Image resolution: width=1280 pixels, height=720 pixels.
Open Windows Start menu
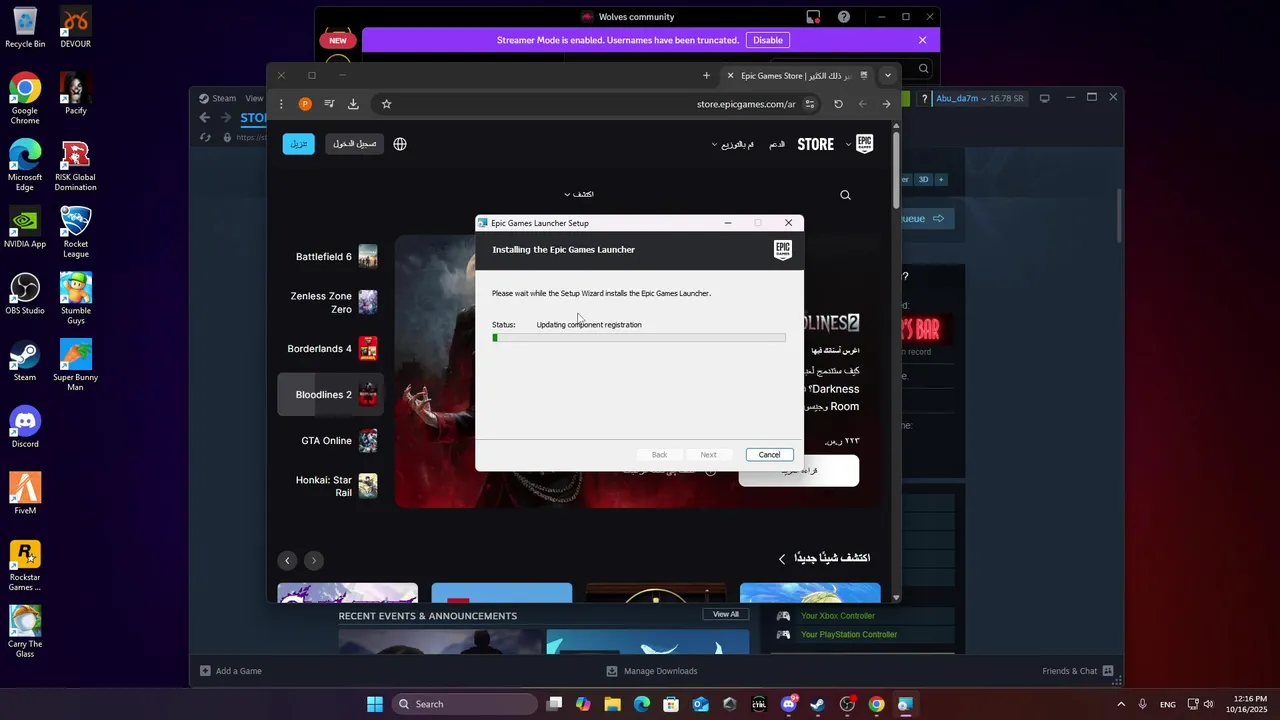pyautogui.click(x=375, y=704)
